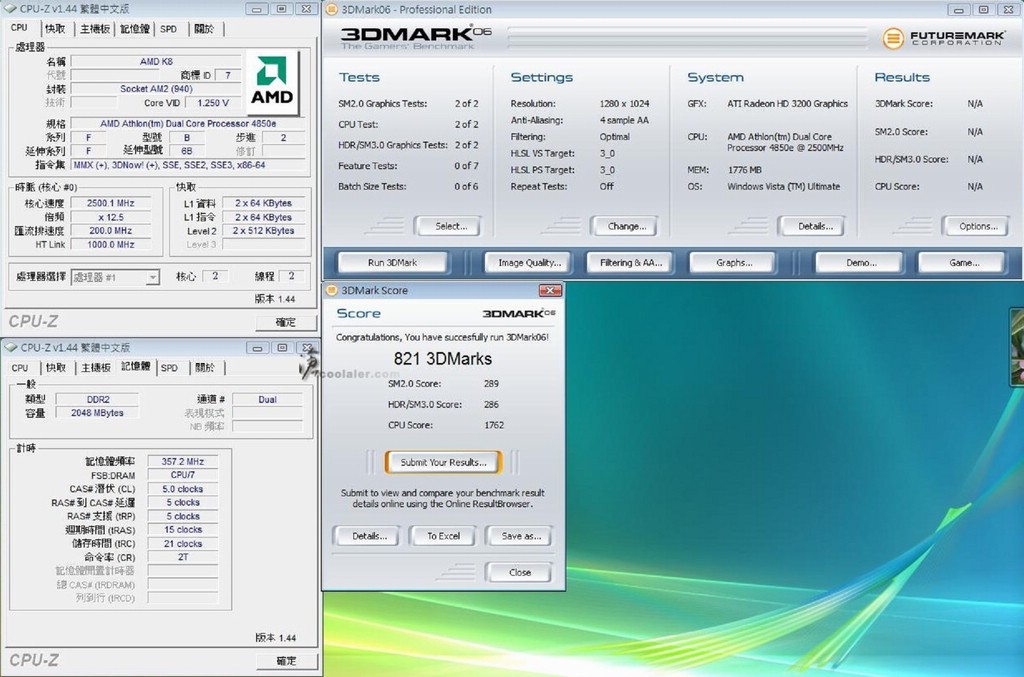Click the HT Link value '1000.0 MHz'
Viewport: 1024px width, 677px height.
point(110,245)
